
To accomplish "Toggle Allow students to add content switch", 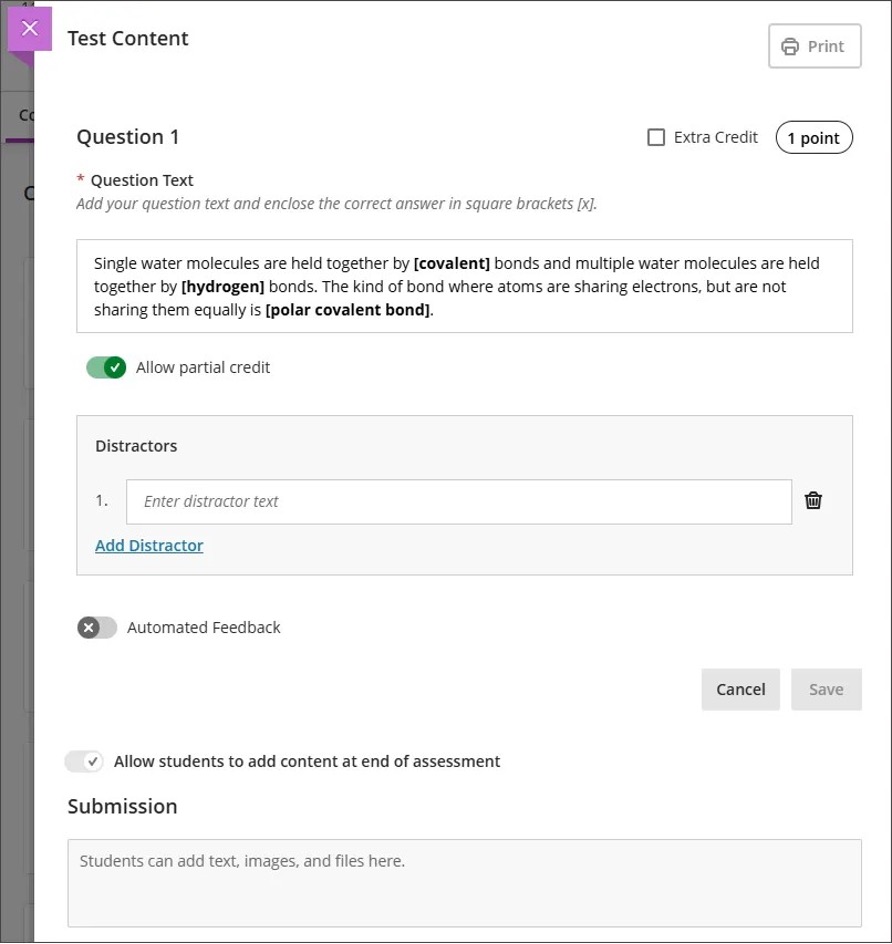I will (x=84, y=762).
